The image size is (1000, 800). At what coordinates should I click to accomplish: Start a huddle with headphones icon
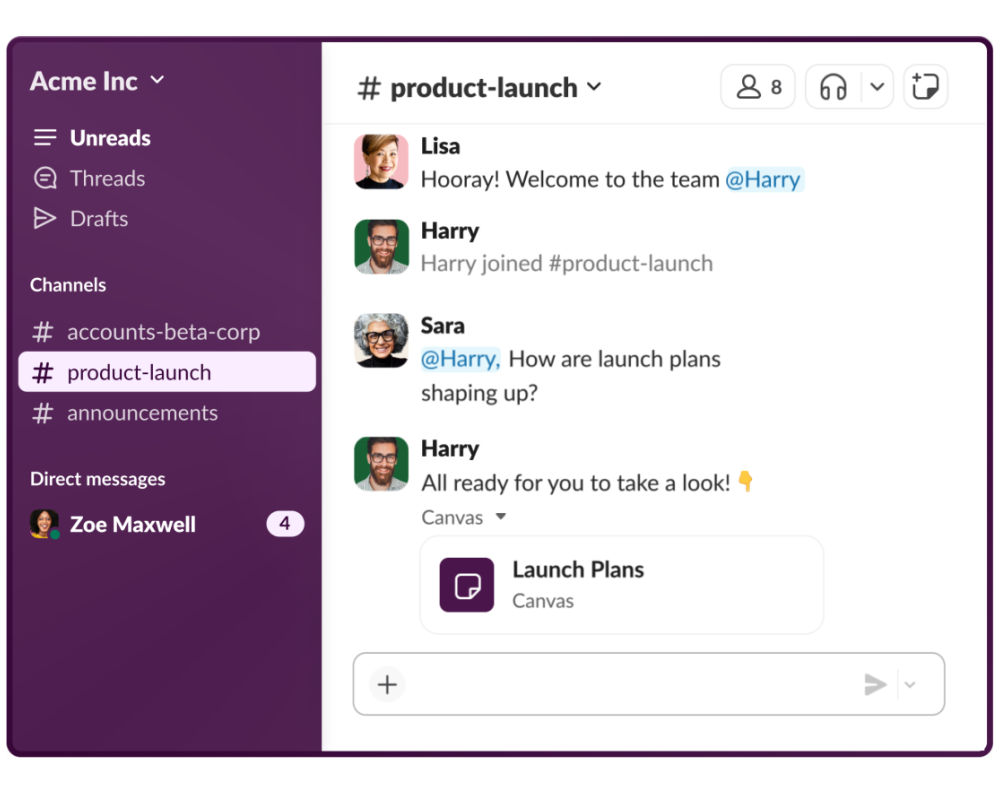(x=833, y=88)
